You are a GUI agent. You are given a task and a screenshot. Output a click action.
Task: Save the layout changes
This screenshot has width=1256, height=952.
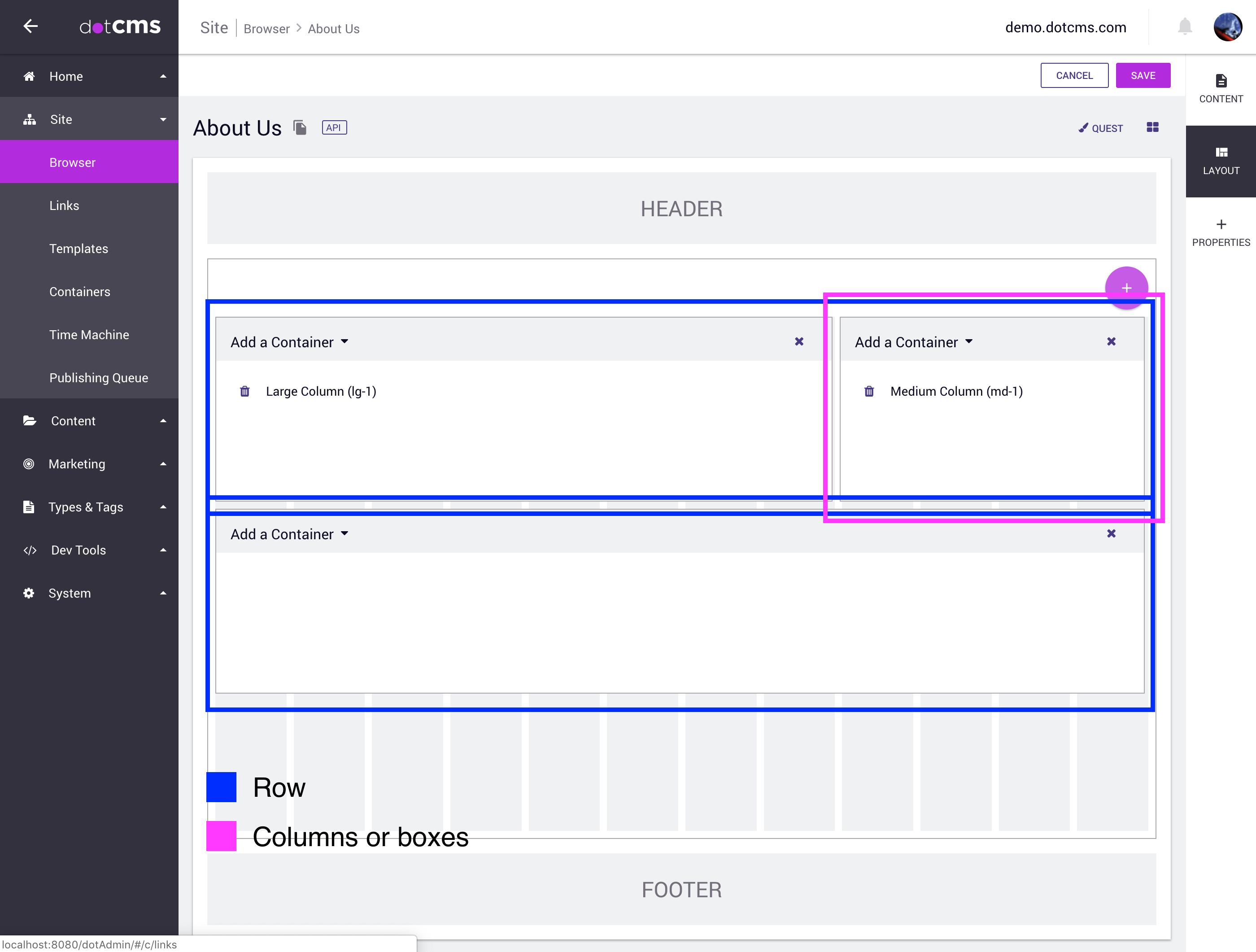(1143, 75)
